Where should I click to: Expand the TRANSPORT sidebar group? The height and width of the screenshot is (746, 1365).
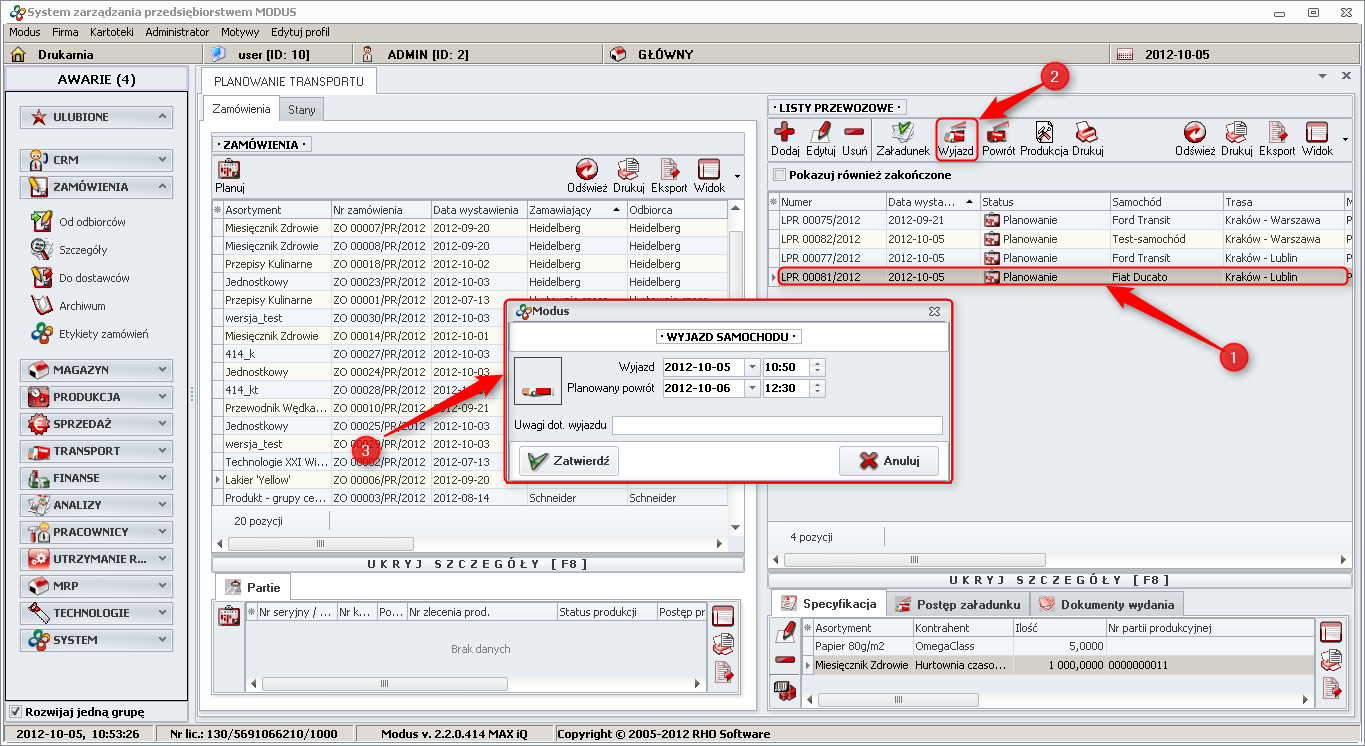point(96,451)
